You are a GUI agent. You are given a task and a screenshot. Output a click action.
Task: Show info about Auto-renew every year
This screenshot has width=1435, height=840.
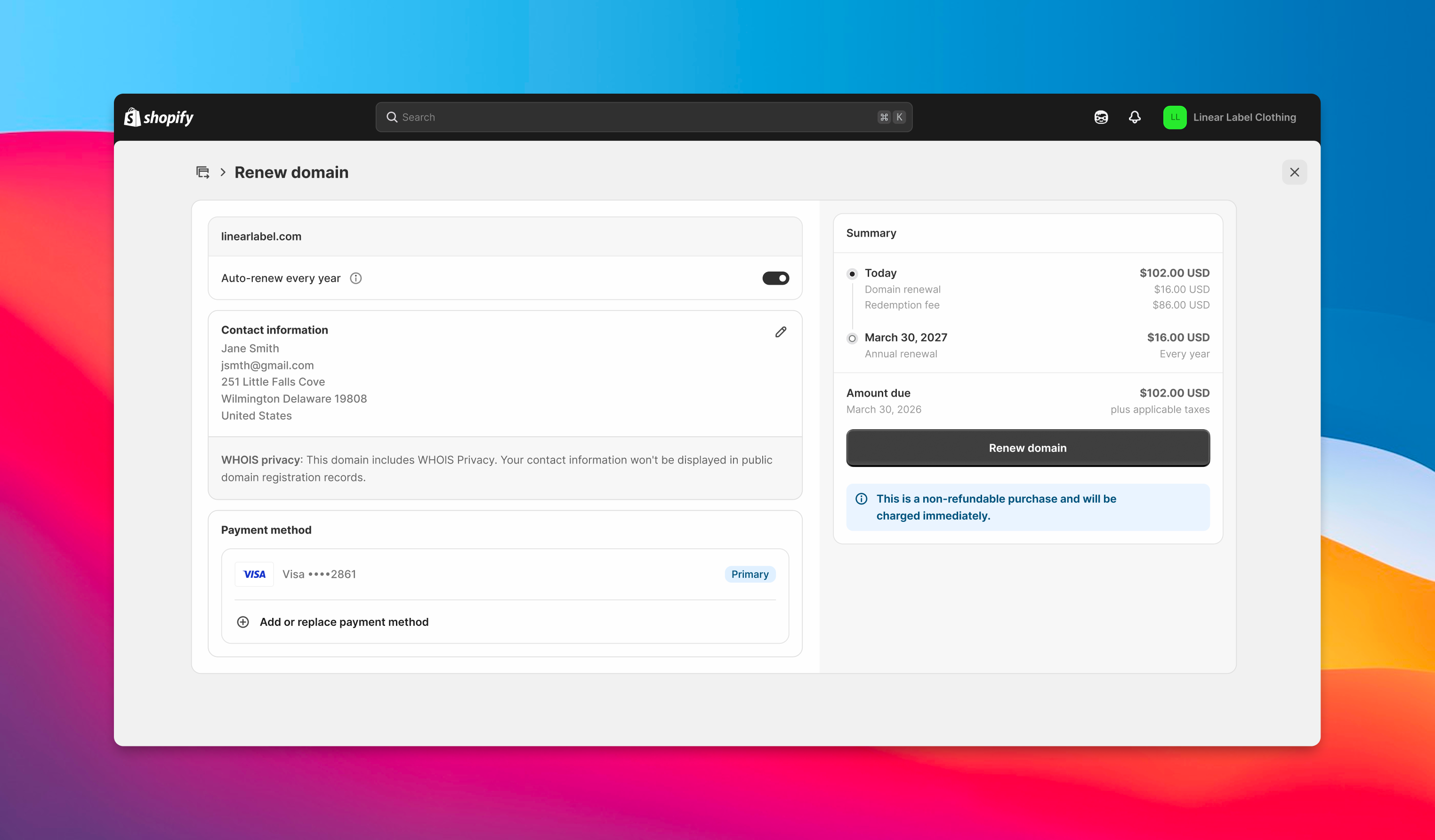click(356, 278)
